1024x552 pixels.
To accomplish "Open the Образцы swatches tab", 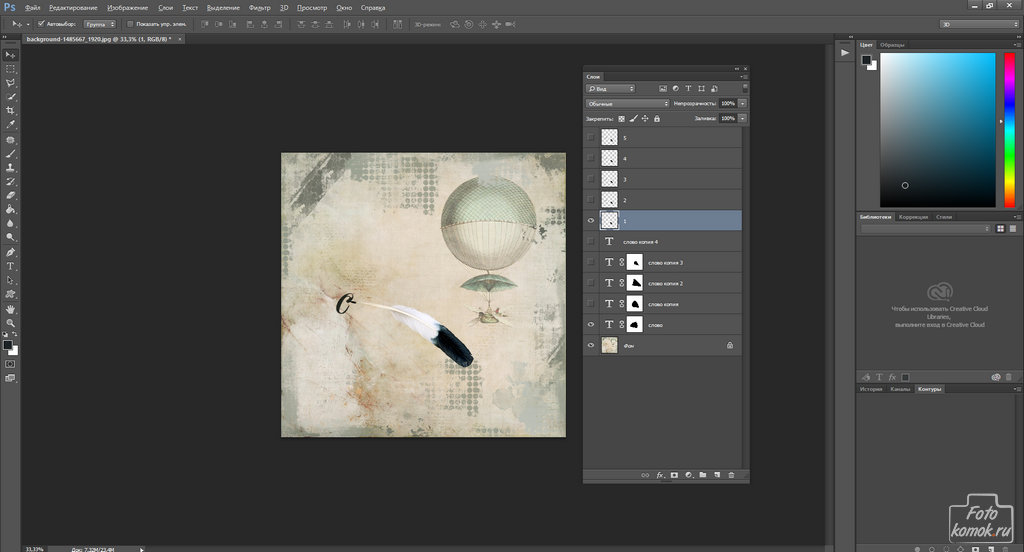I will tap(892, 45).
